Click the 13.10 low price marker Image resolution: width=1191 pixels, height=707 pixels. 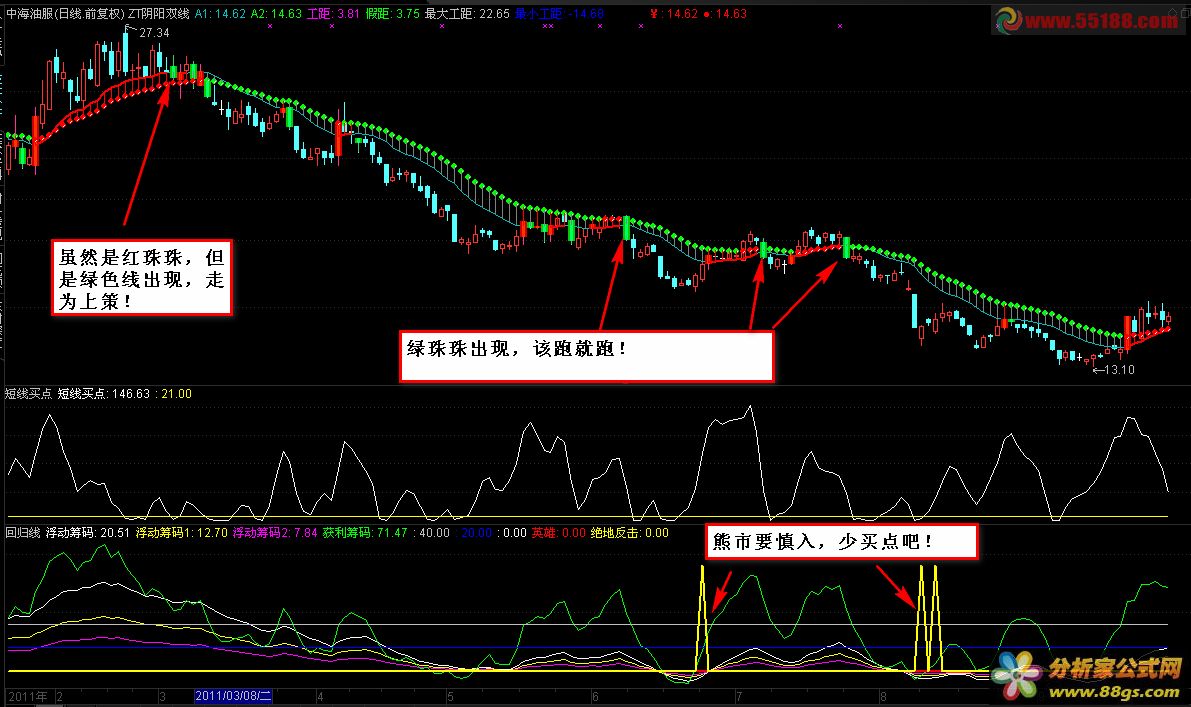[1119, 370]
